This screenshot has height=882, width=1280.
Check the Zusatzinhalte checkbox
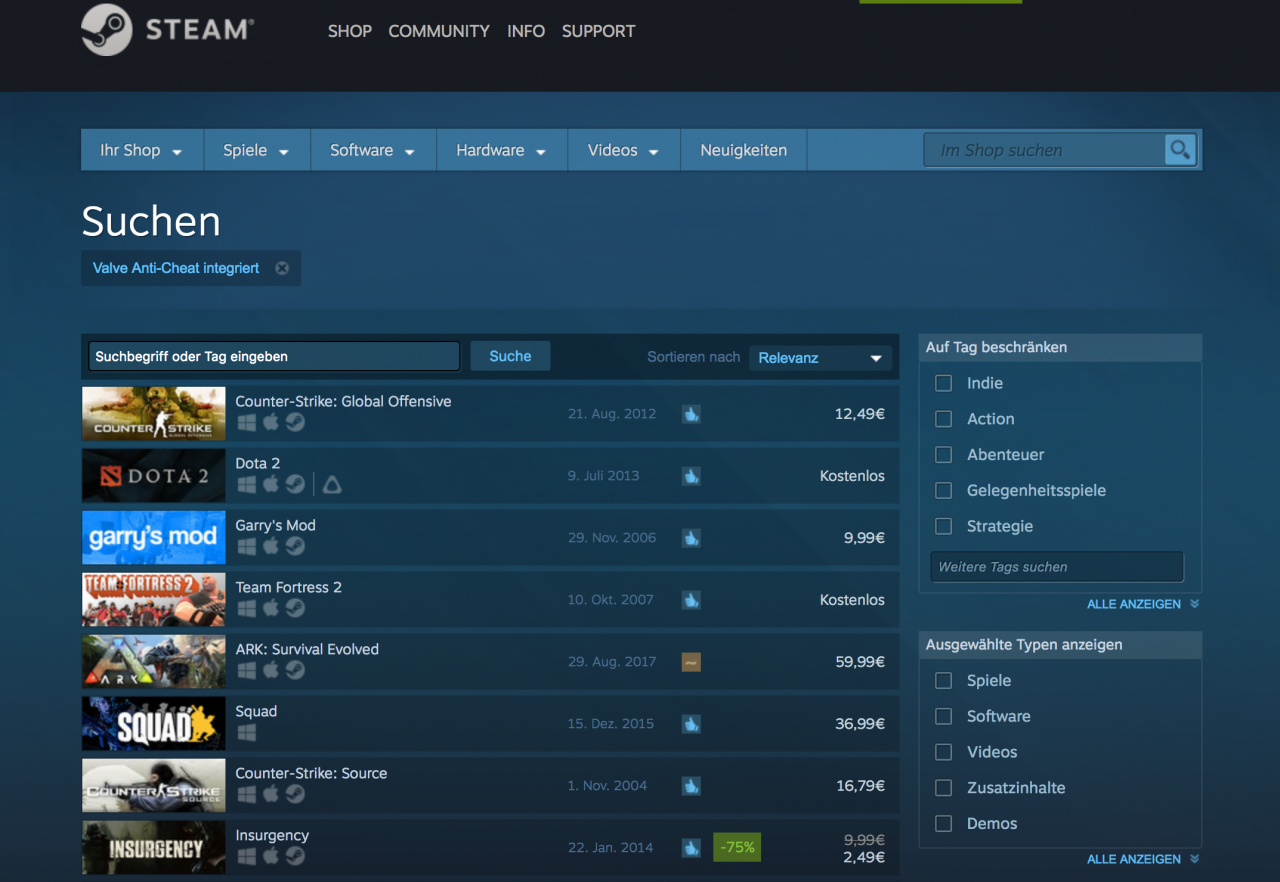pyautogui.click(x=943, y=788)
